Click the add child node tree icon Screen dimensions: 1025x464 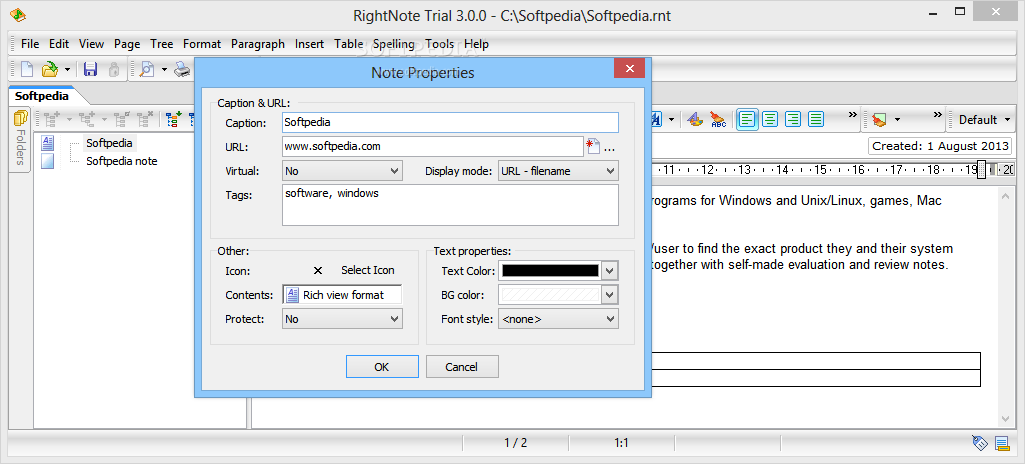pos(86,119)
